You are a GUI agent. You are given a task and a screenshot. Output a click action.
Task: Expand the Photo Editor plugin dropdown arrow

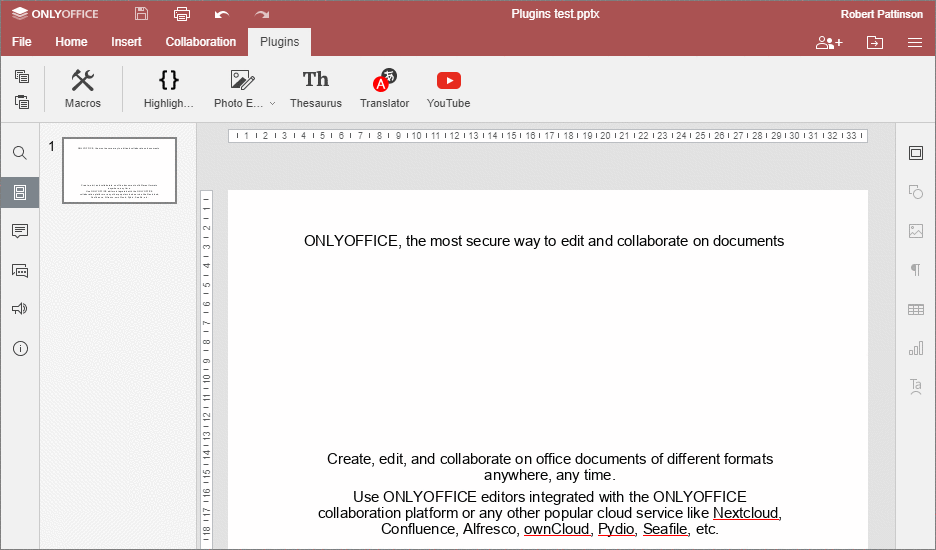(273, 103)
